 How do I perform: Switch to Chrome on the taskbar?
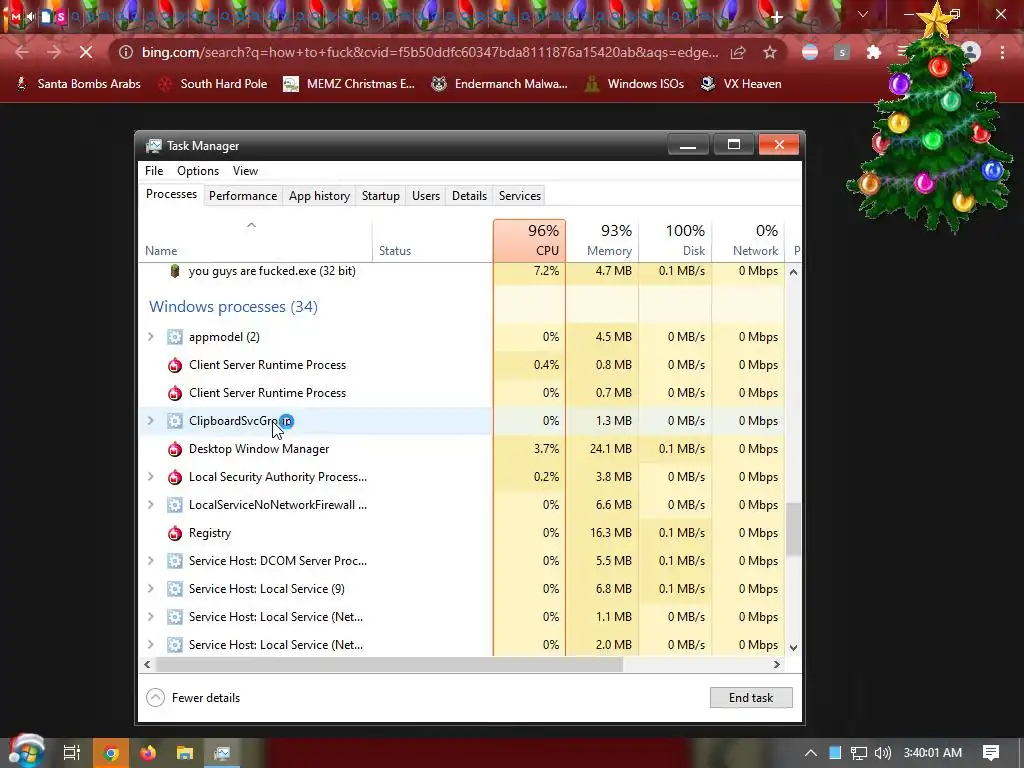110,753
